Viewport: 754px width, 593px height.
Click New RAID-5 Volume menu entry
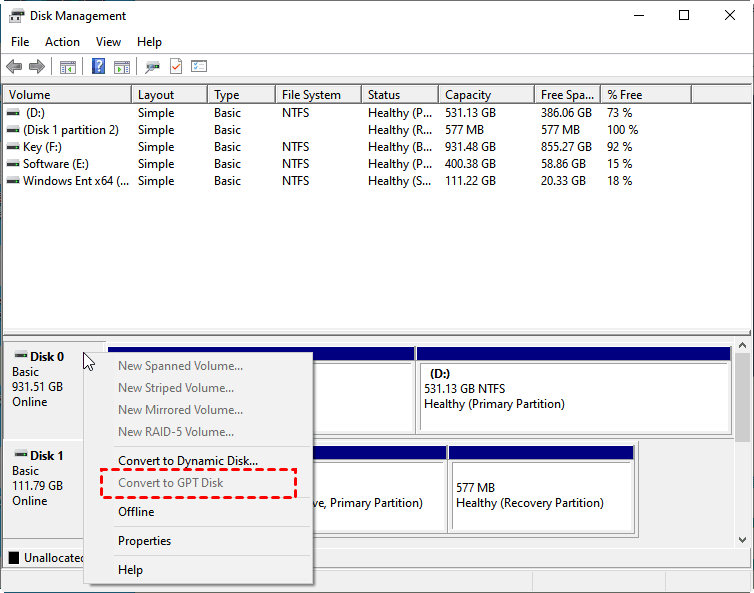click(x=198, y=432)
